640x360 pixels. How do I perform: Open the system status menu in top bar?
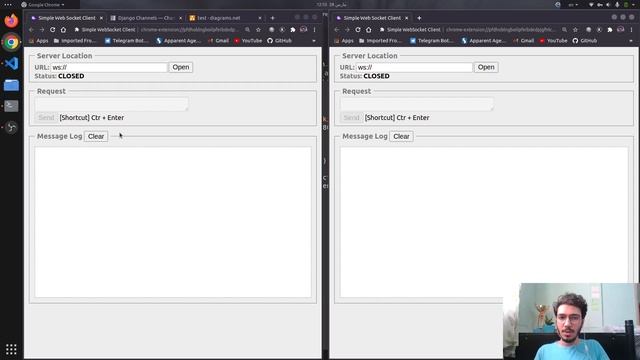(612, 4)
